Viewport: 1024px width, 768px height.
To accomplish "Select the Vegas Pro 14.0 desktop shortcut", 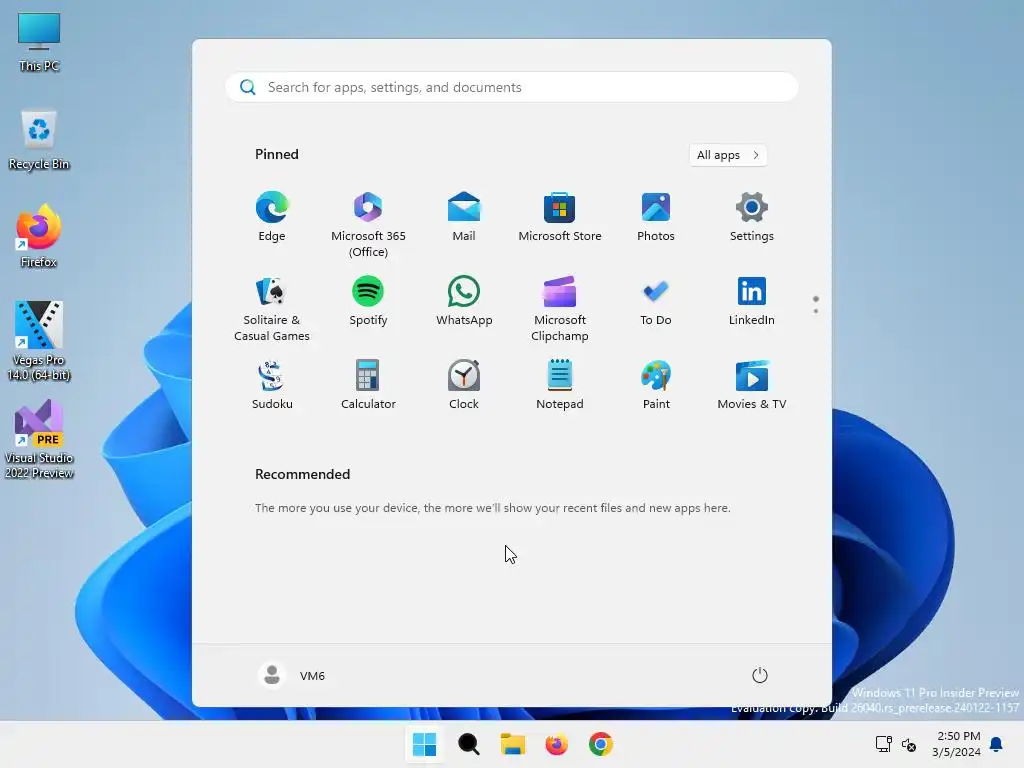I will pos(39,341).
